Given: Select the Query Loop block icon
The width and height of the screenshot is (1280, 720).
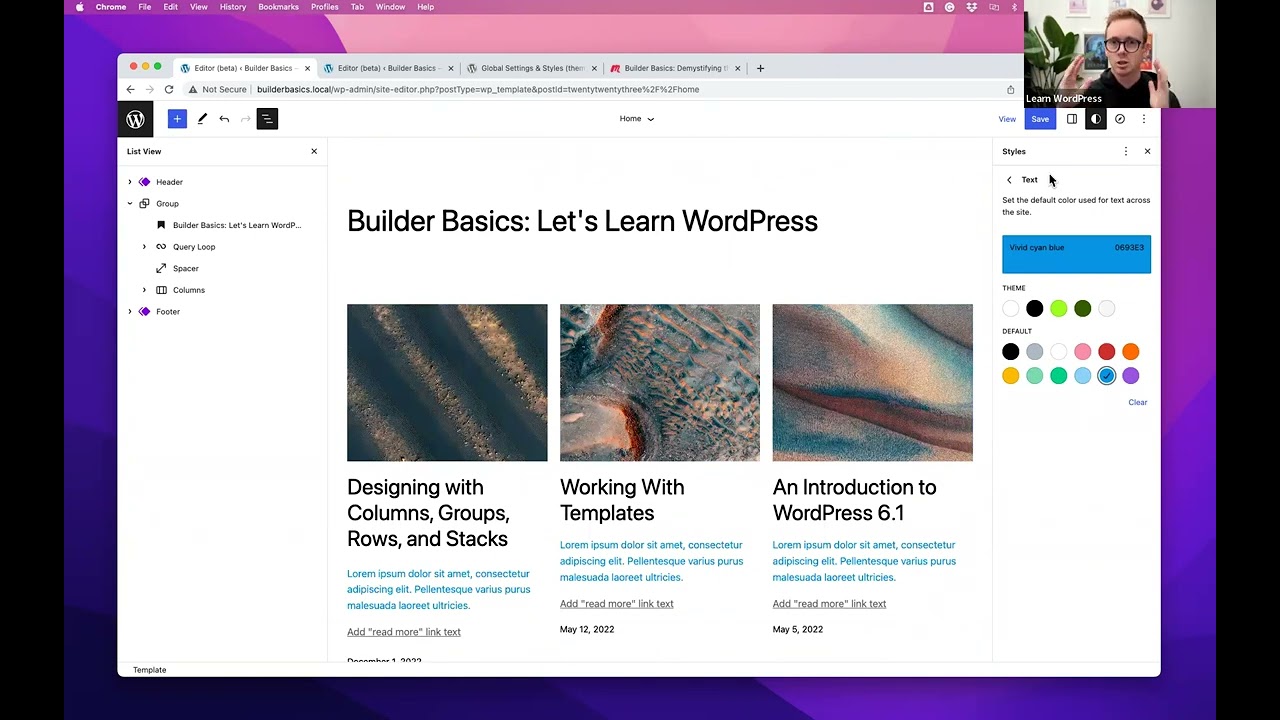Looking at the screenshot, I should (x=161, y=247).
